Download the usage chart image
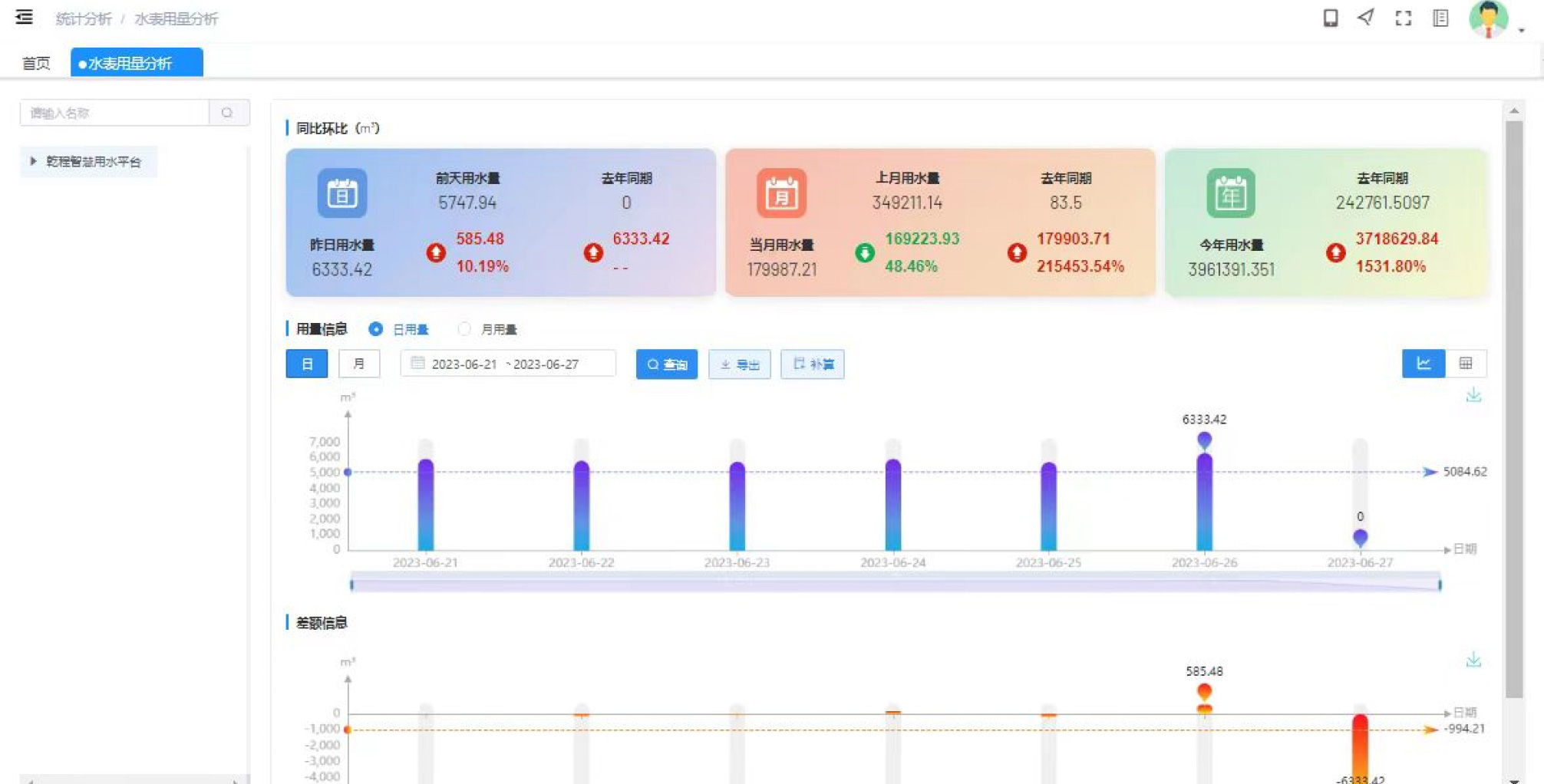The image size is (1544, 784). 1473,396
